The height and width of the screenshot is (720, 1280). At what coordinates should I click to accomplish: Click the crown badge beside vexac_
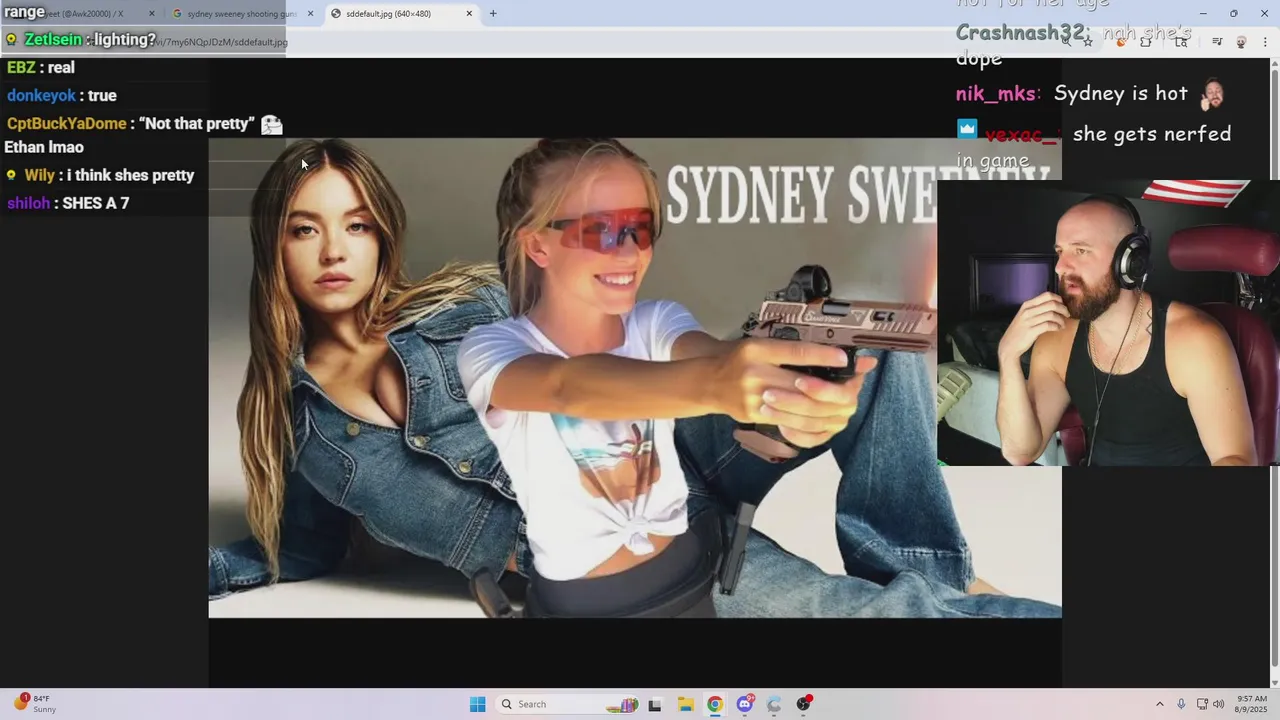967,129
